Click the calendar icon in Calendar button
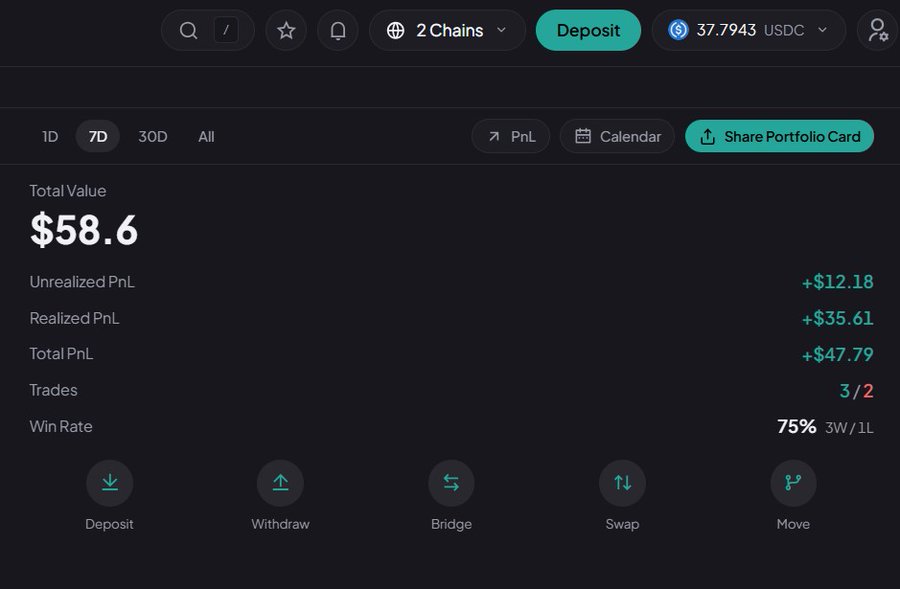Image resolution: width=900 pixels, height=589 pixels. click(x=583, y=136)
